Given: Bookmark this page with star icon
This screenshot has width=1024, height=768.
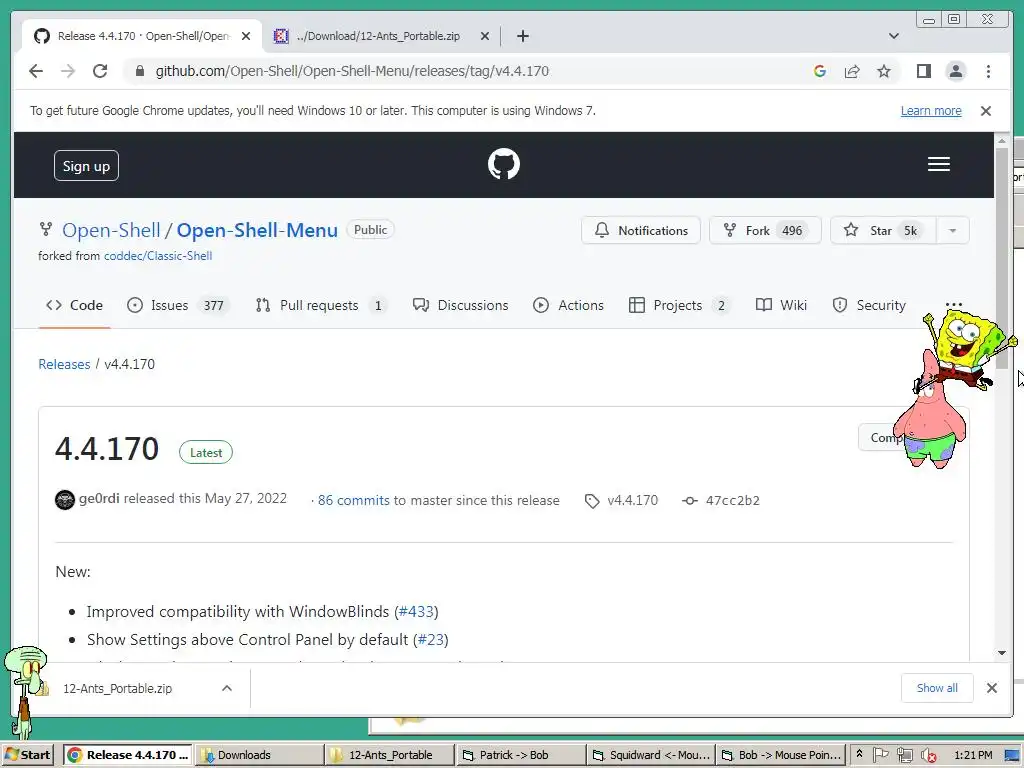Looking at the screenshot, I should (884, 71).
